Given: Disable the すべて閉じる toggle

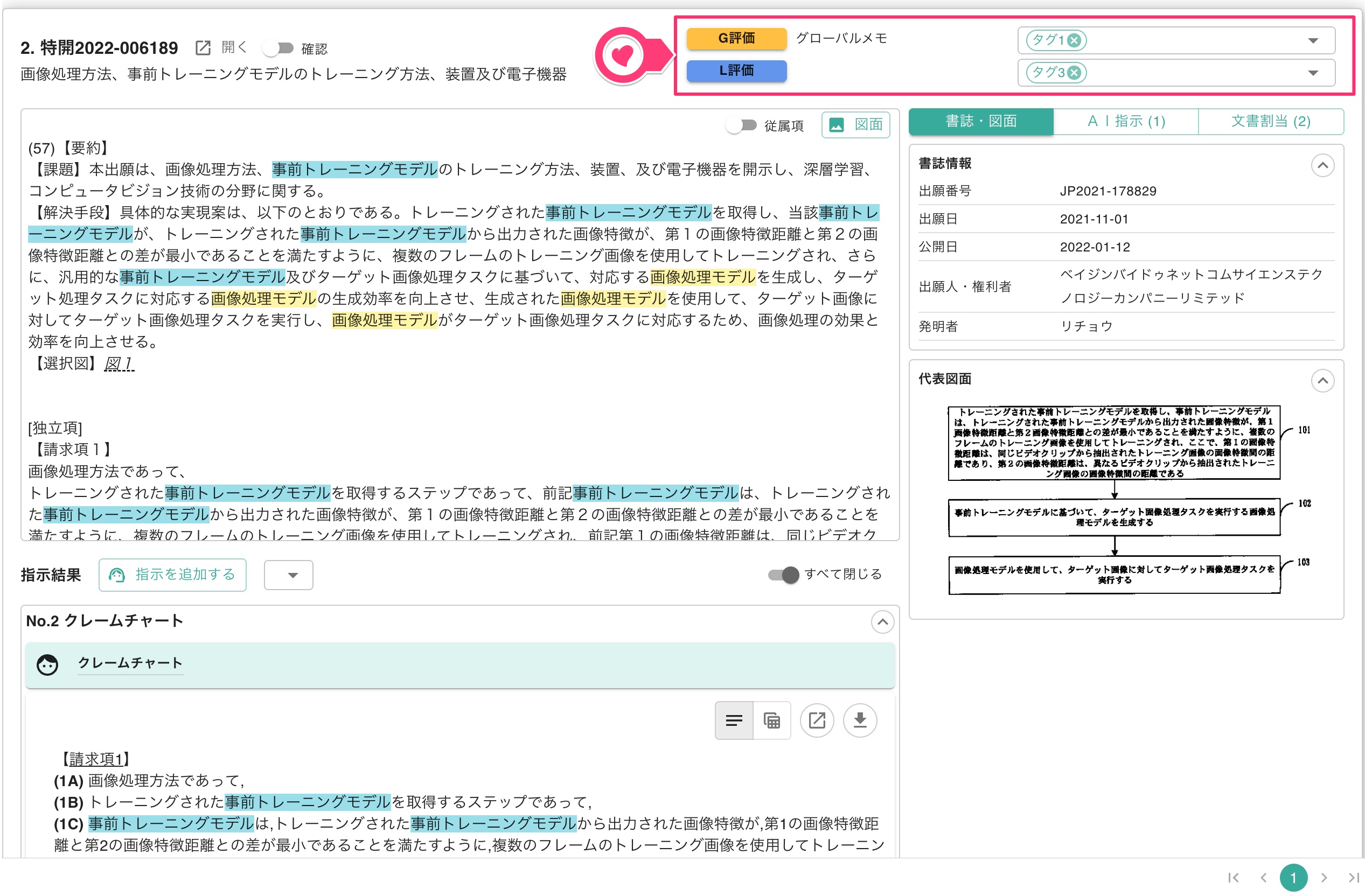Looking at the screenshot, I should [783, 575].
